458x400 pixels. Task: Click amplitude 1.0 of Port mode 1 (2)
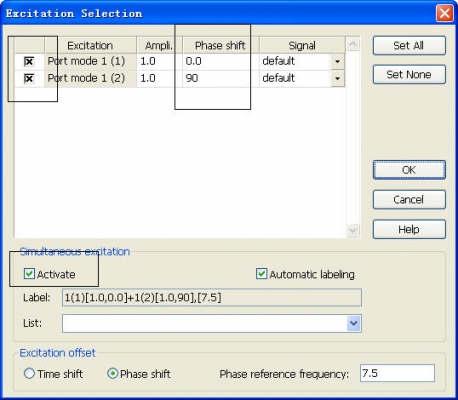pos(148,78)
